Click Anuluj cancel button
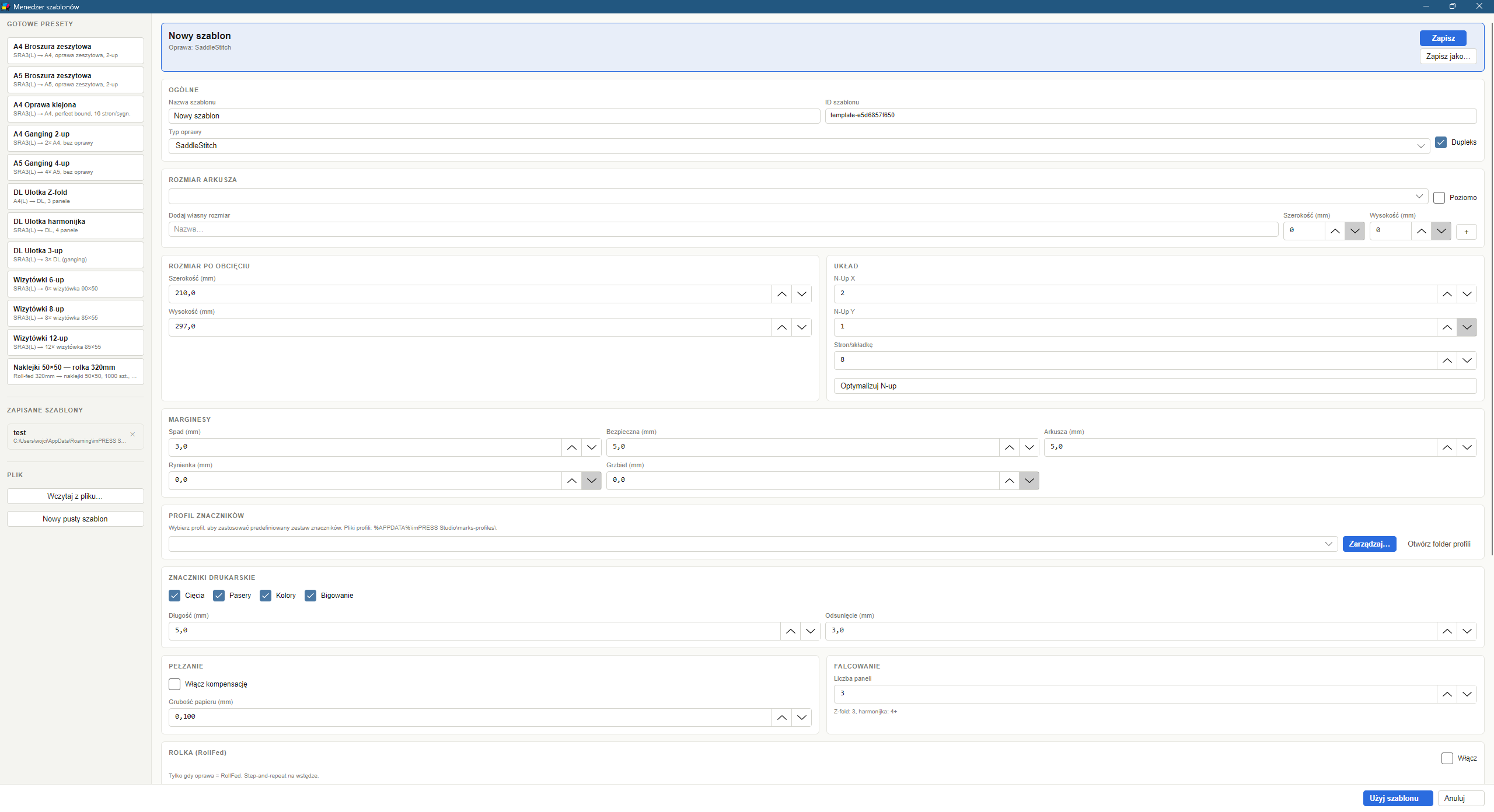Viewport: 1494px width, 812px height. click(1461, 799)
